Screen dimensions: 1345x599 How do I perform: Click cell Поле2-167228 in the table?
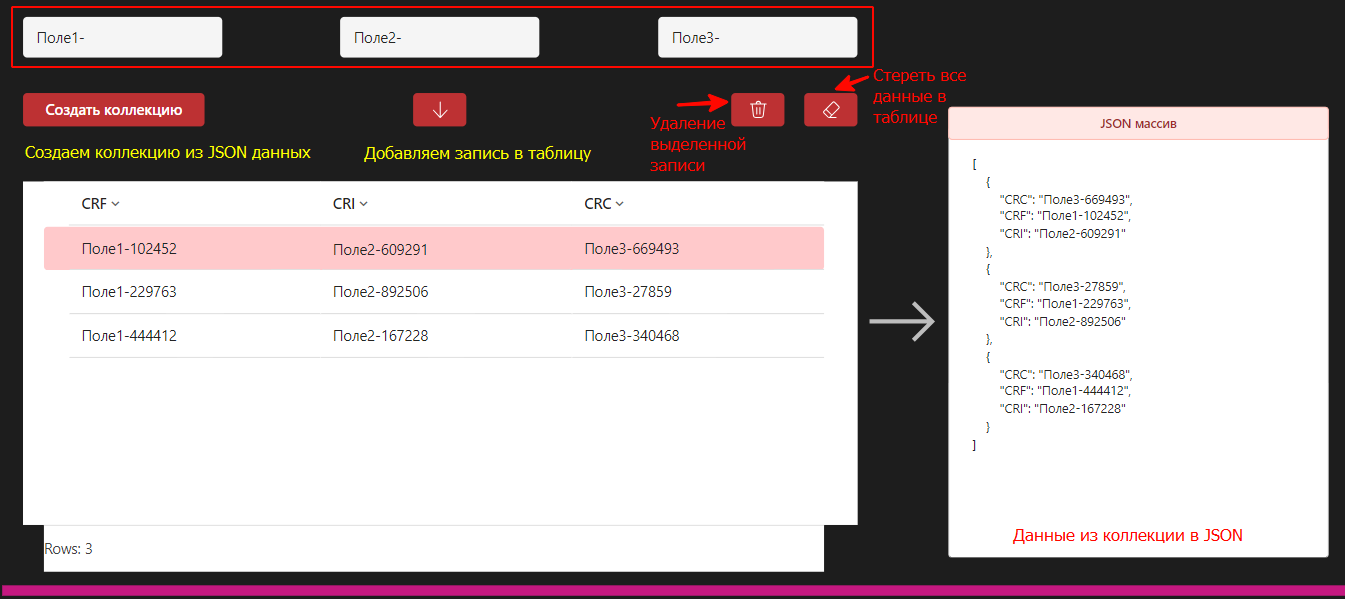click(380, 336)
